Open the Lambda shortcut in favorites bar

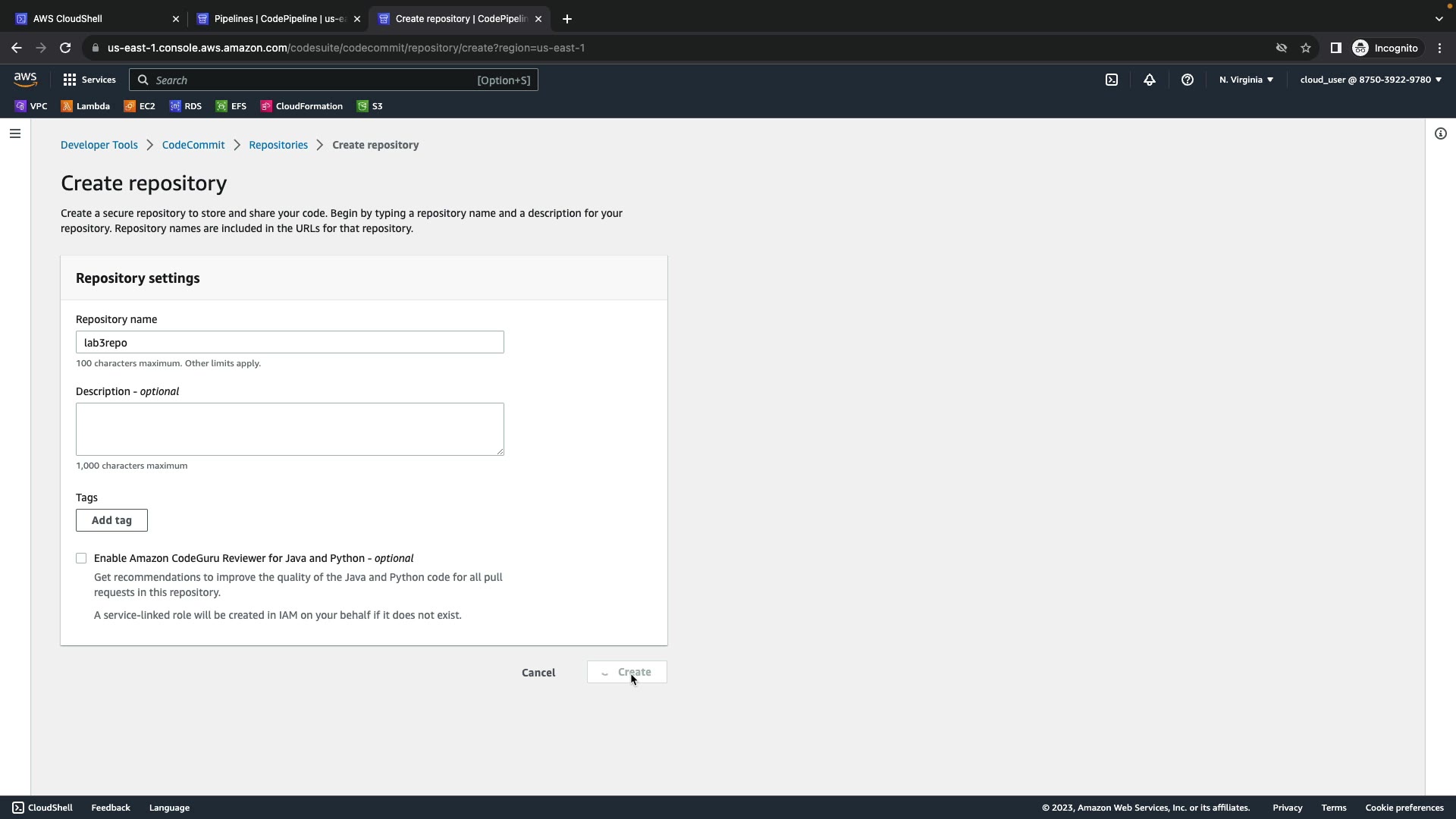pos(86,106)
